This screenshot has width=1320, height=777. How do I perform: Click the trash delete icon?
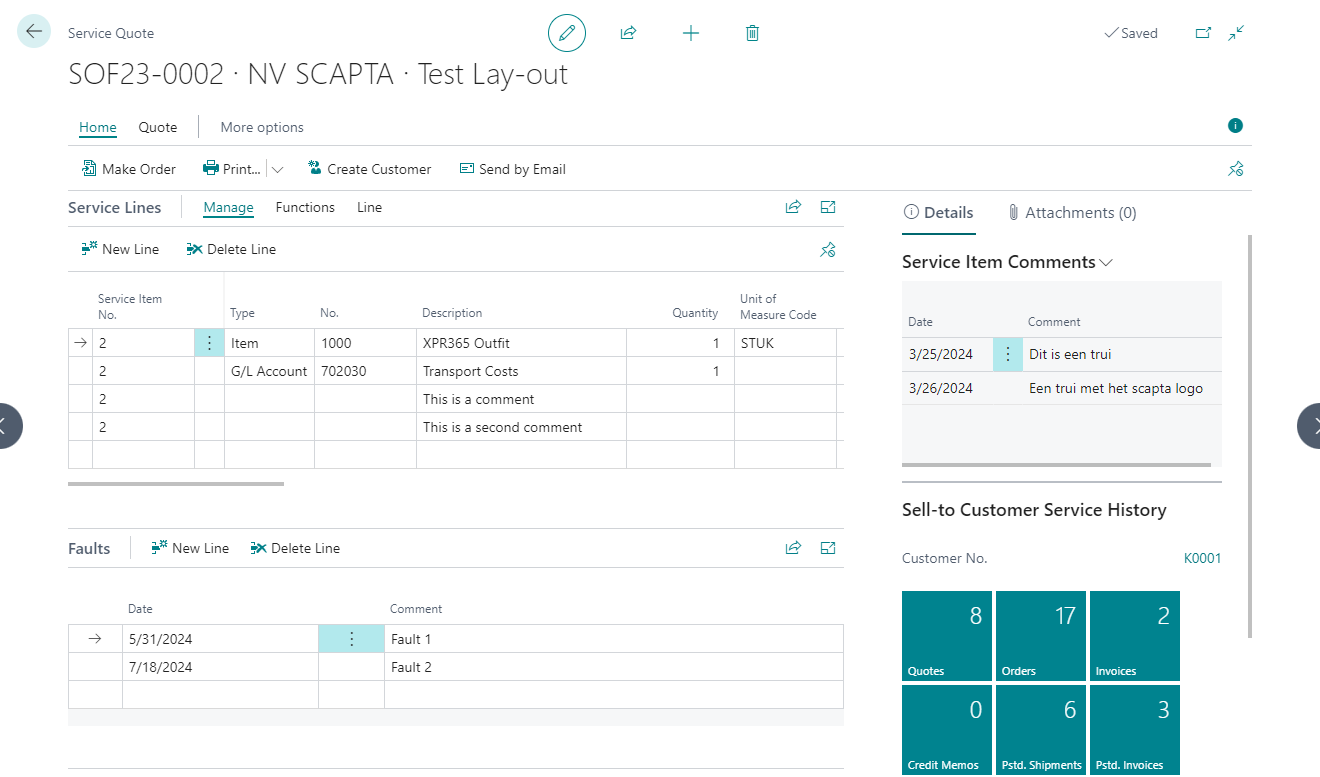coord(752,33)
